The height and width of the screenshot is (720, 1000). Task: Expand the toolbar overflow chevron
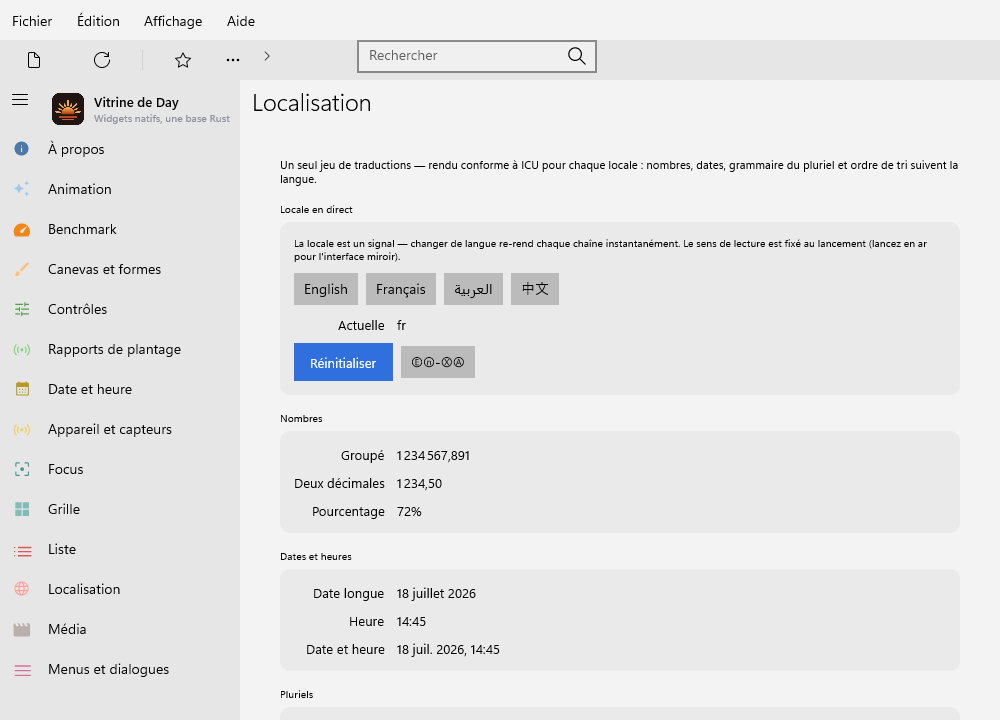pyautogui.click(x=267, y=56)
